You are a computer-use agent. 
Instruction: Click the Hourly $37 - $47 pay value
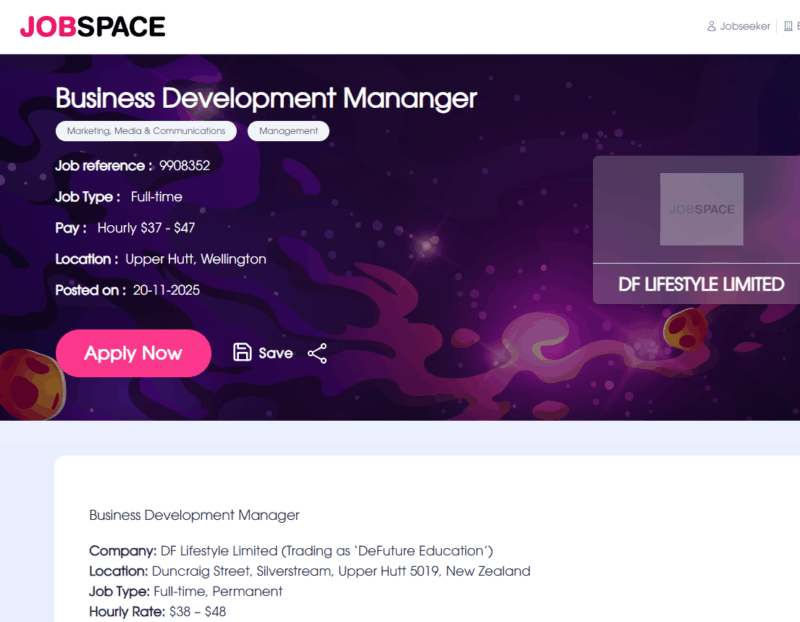pos(146,228)
